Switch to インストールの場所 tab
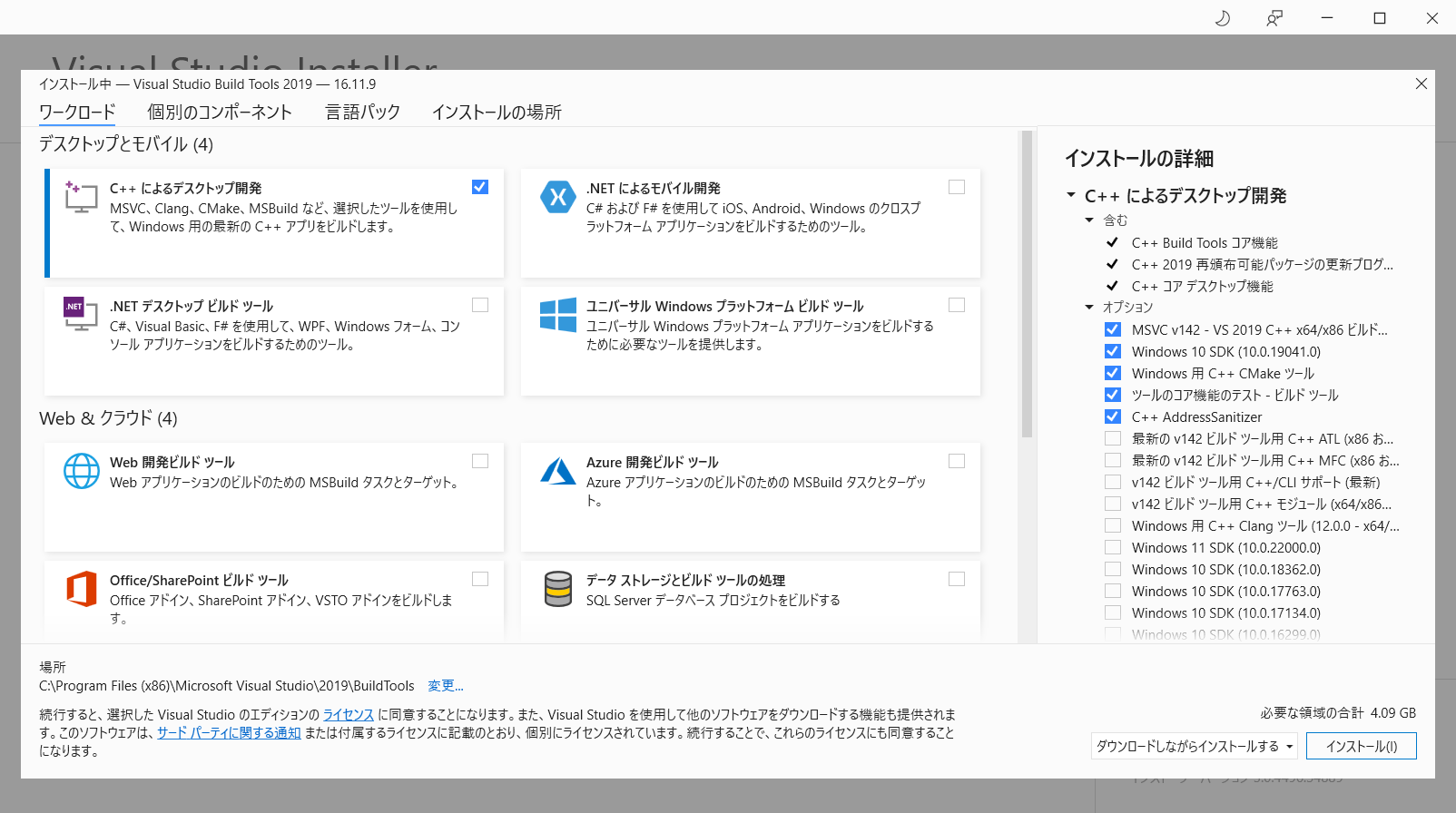The height and width of the screenshot is (813, 1456). coord(497,113)
